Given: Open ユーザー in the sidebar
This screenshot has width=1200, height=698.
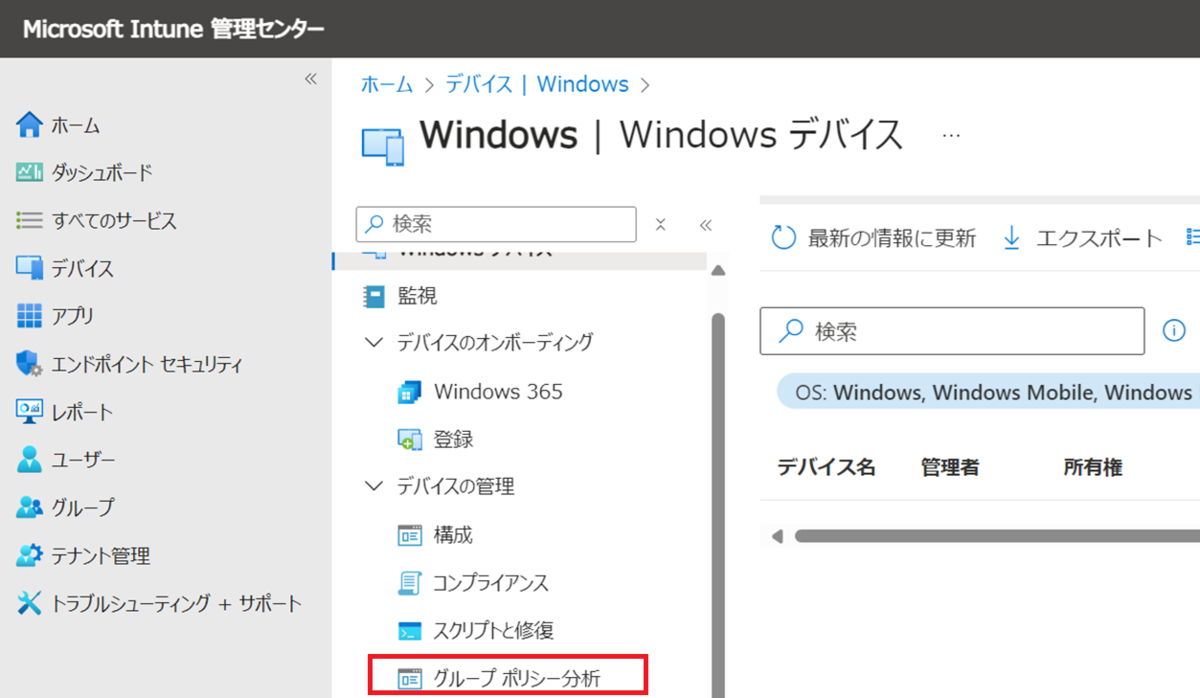Looking at the screenshot, I should (x=67, y=460).
